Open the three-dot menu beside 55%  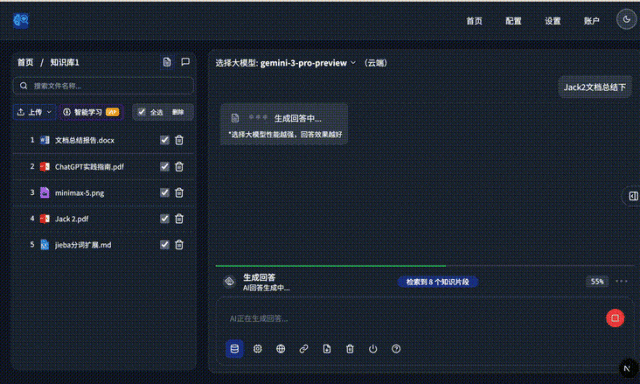(x=621, y=281)
